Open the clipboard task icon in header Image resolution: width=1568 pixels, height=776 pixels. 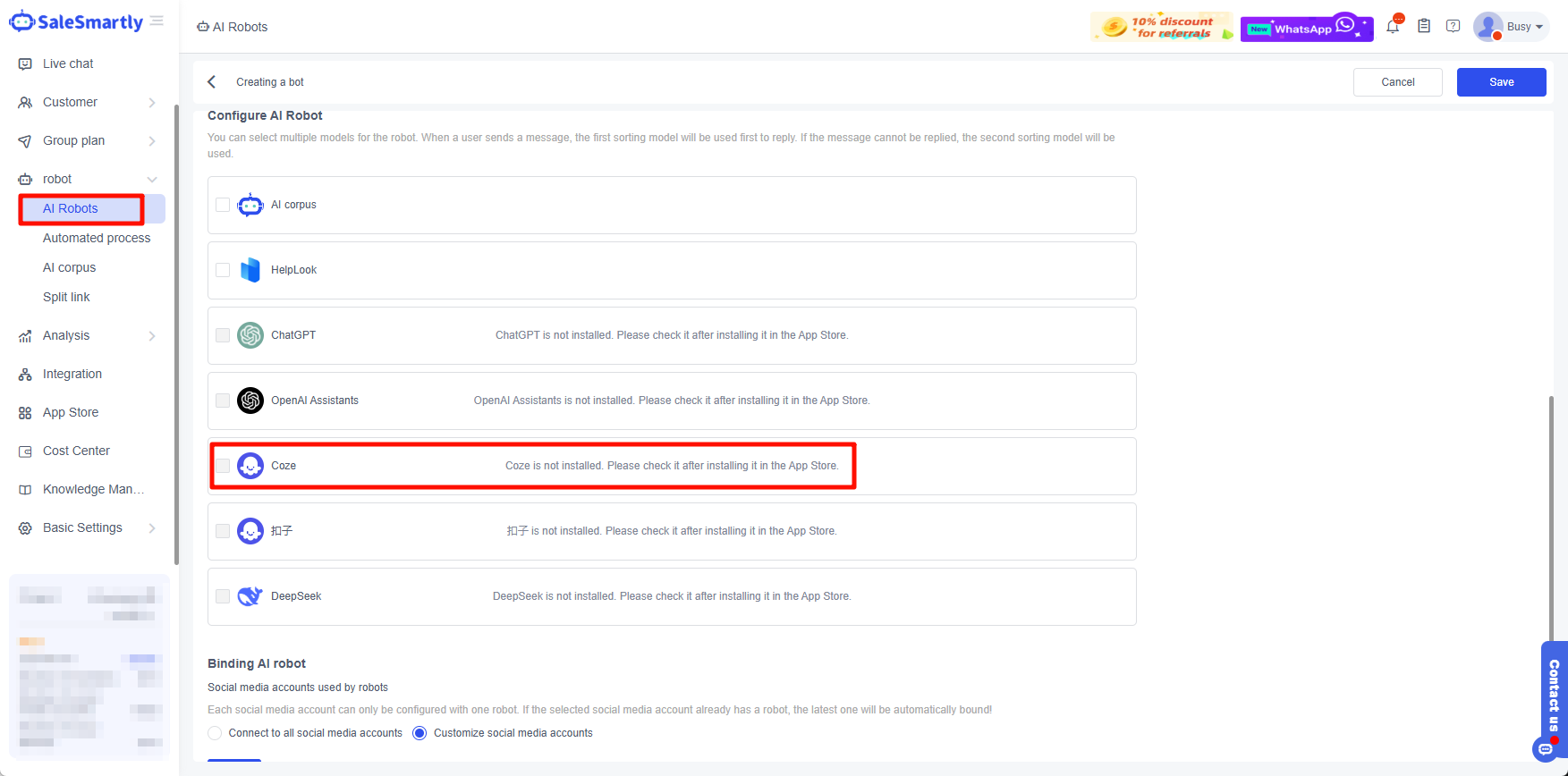tap(1424, 27)
